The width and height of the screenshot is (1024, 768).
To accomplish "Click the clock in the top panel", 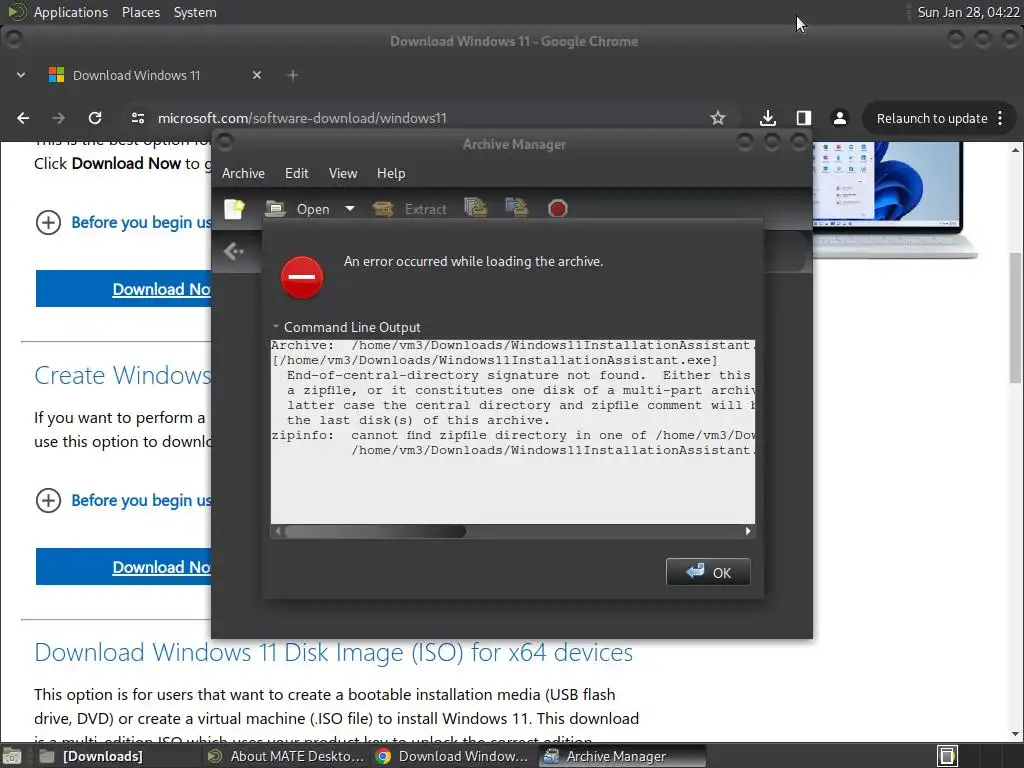I will [x=968, y=12].
